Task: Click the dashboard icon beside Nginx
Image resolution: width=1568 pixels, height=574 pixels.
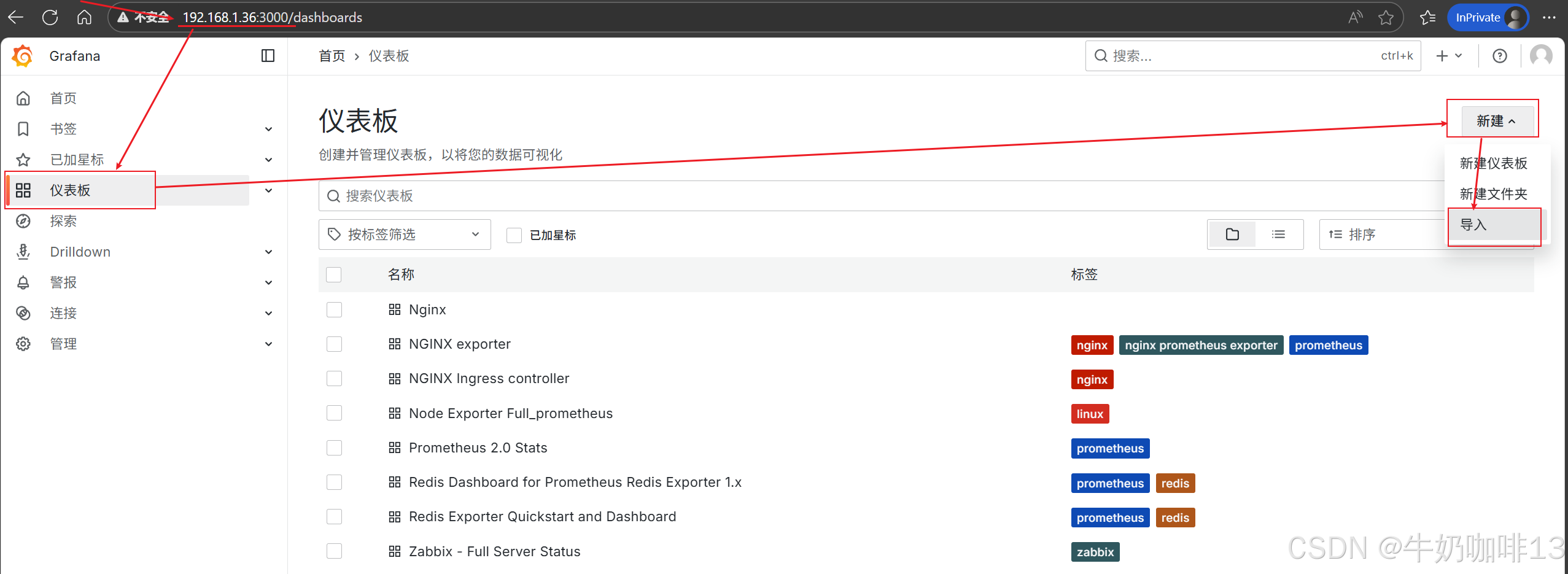Action: [x=395, y=309]
